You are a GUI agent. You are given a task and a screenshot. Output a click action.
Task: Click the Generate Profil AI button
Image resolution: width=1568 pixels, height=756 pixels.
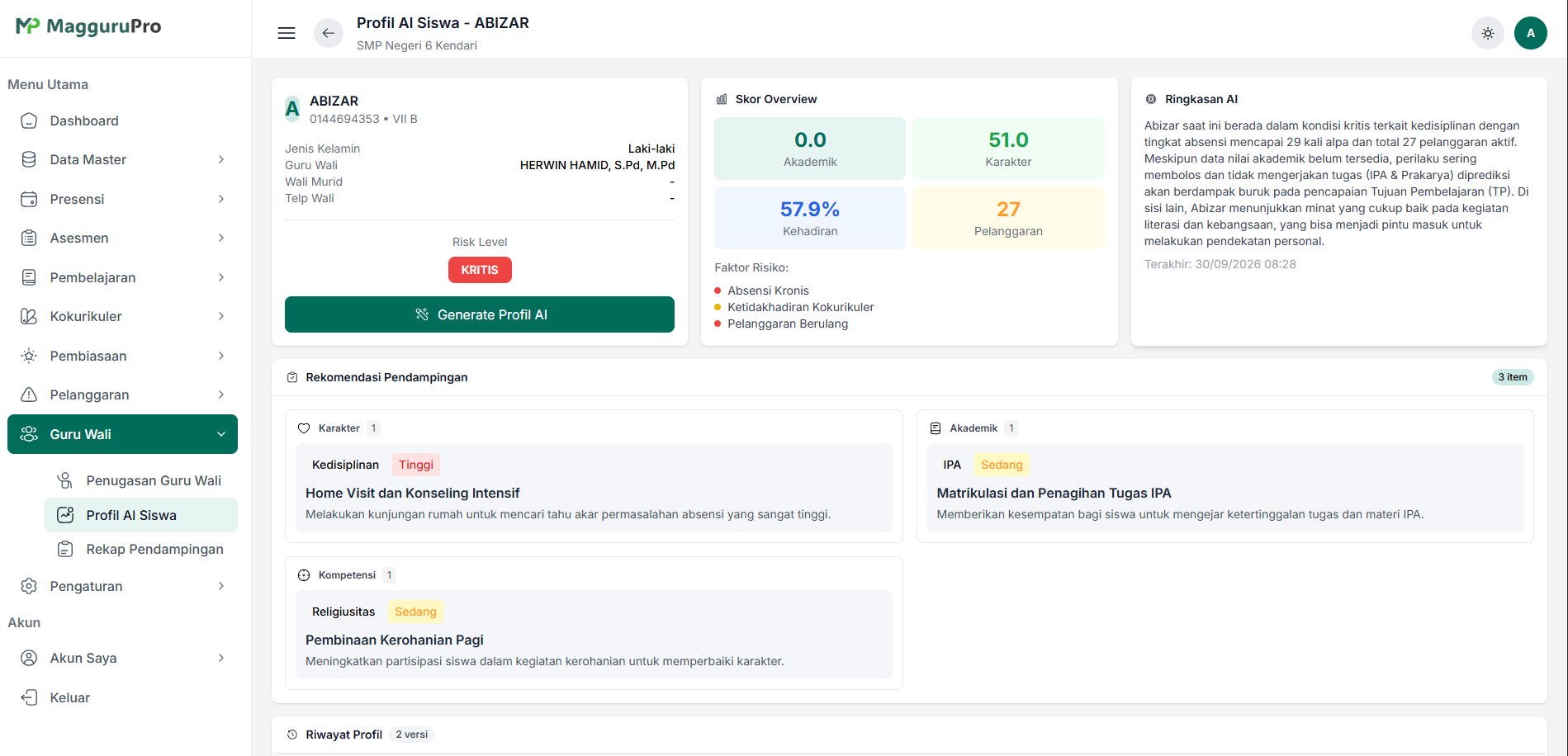[x=480, y=314]
